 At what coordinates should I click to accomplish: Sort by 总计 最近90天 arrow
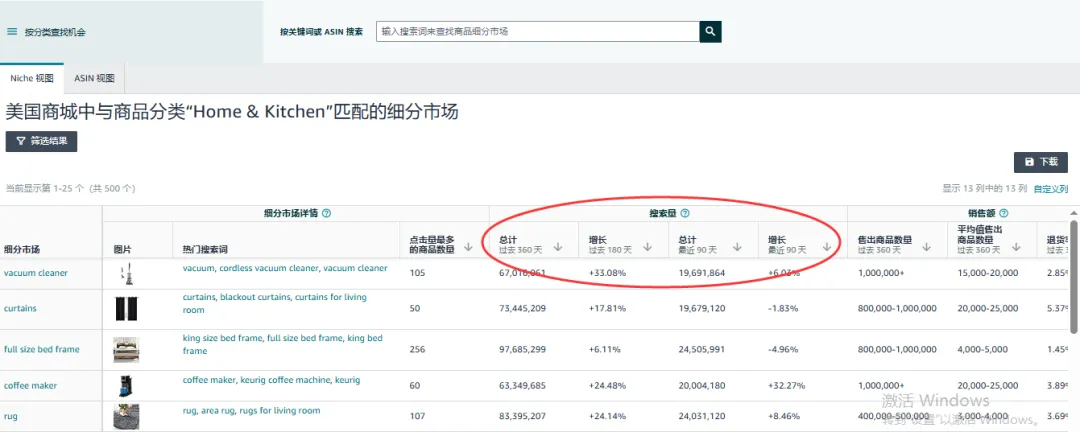[738, 246]
